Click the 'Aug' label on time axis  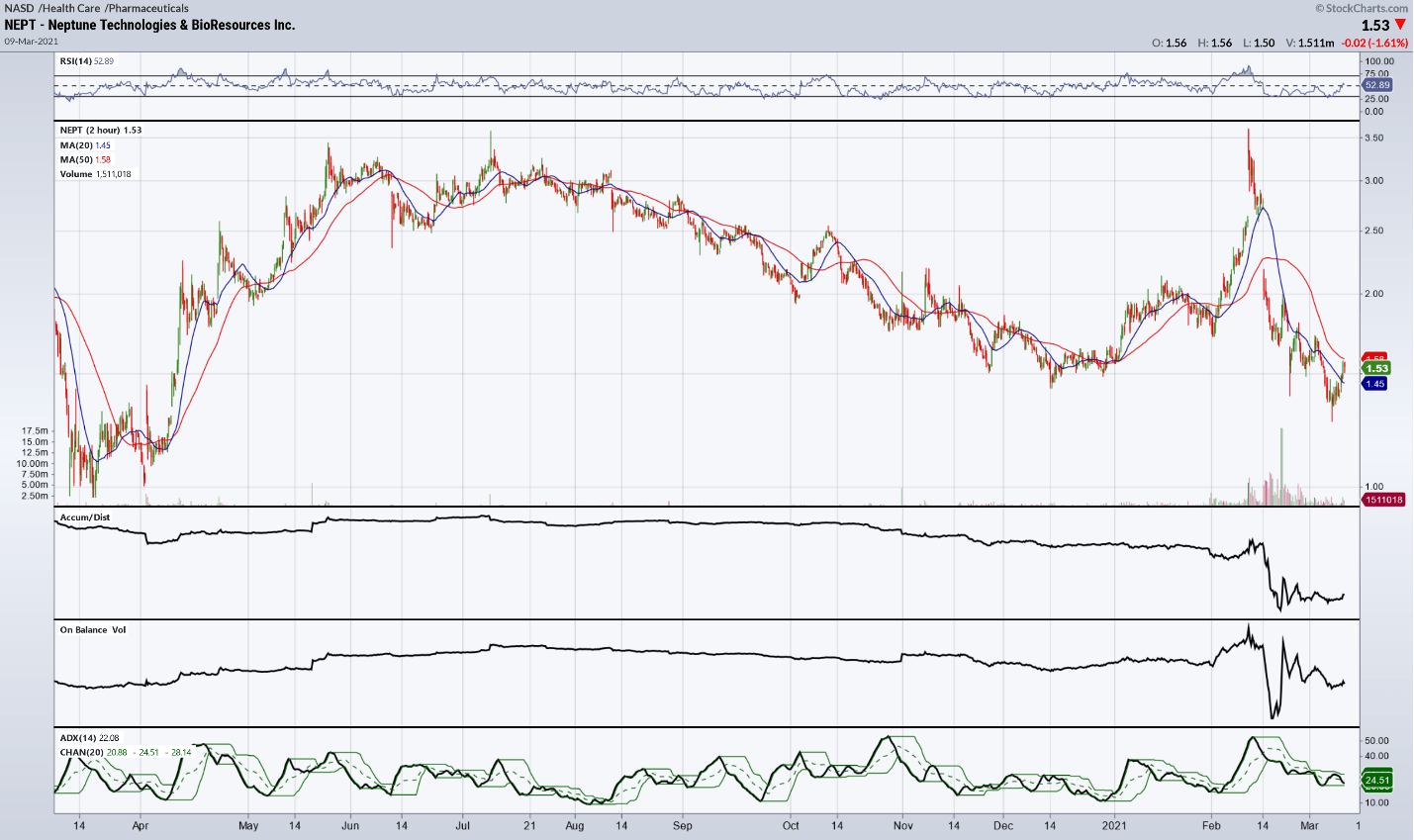tap(575, 825)
